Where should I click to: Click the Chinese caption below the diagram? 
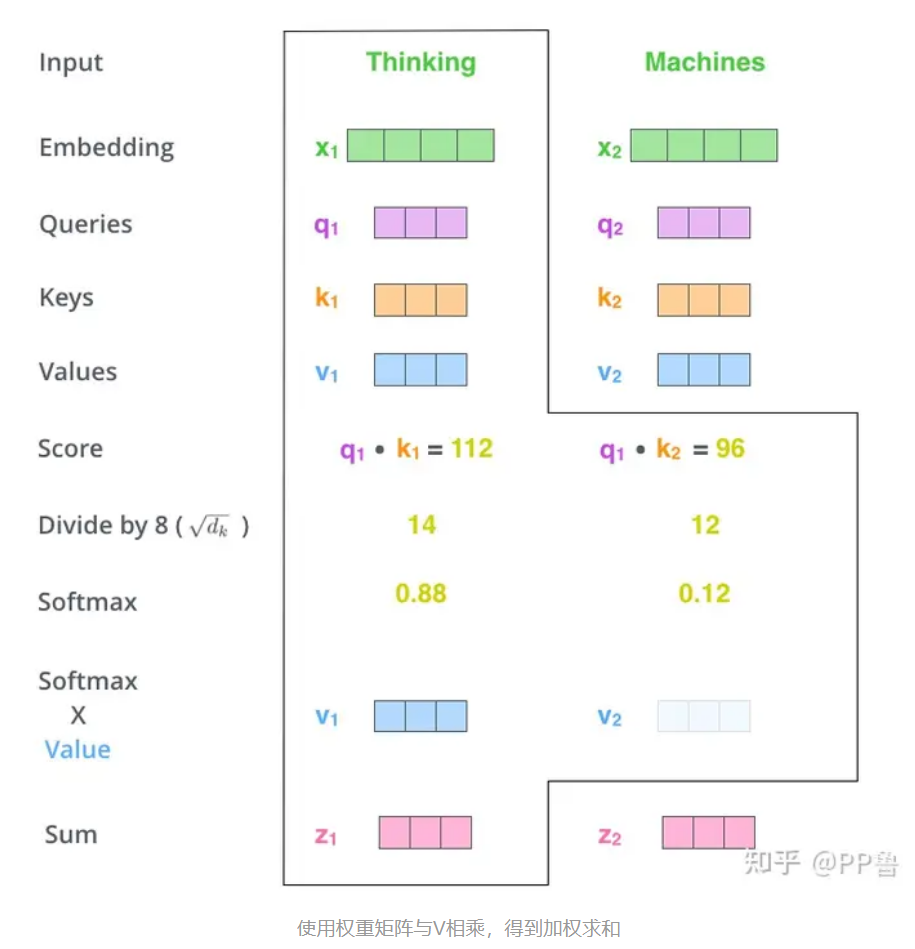click(x=458, y=928)
